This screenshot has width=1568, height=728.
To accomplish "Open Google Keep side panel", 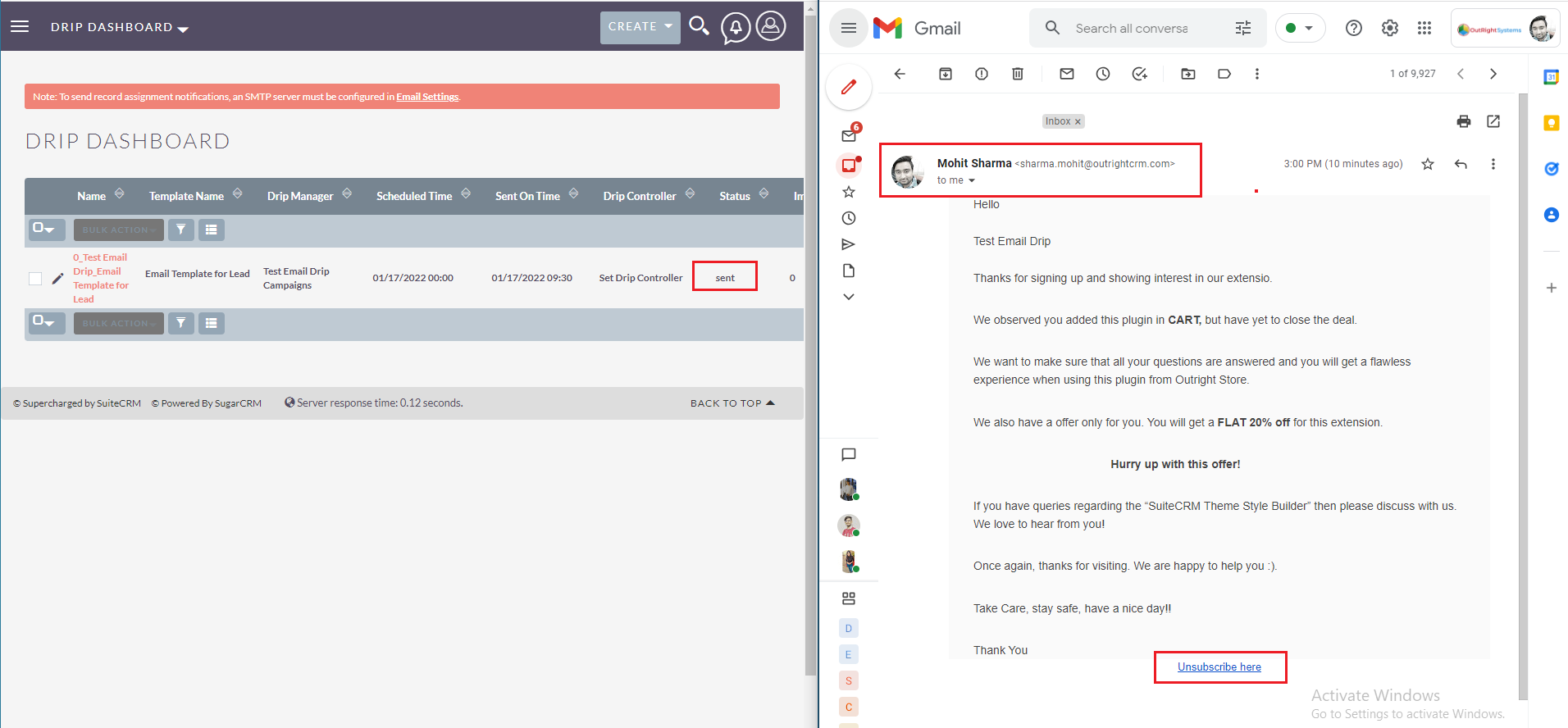I will [x=1551, y=123].
